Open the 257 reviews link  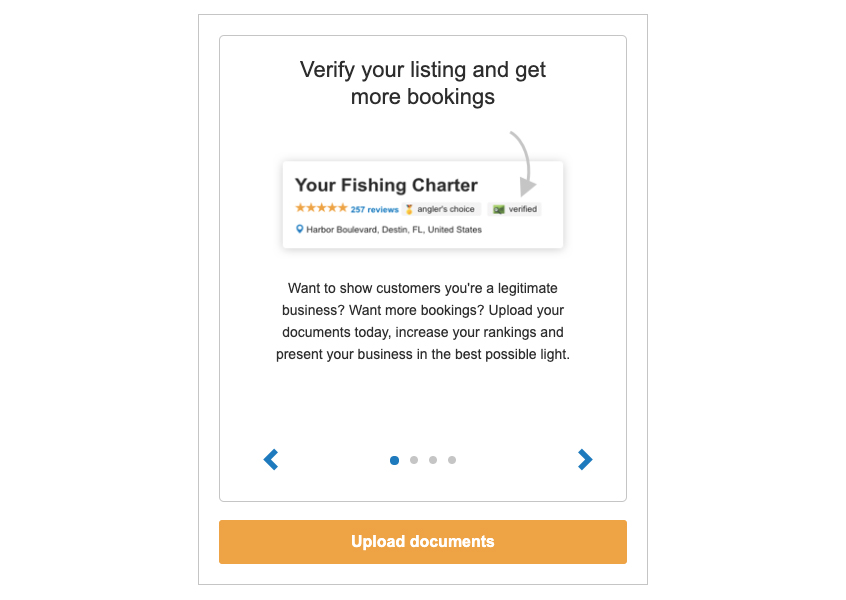click(374, 210)
